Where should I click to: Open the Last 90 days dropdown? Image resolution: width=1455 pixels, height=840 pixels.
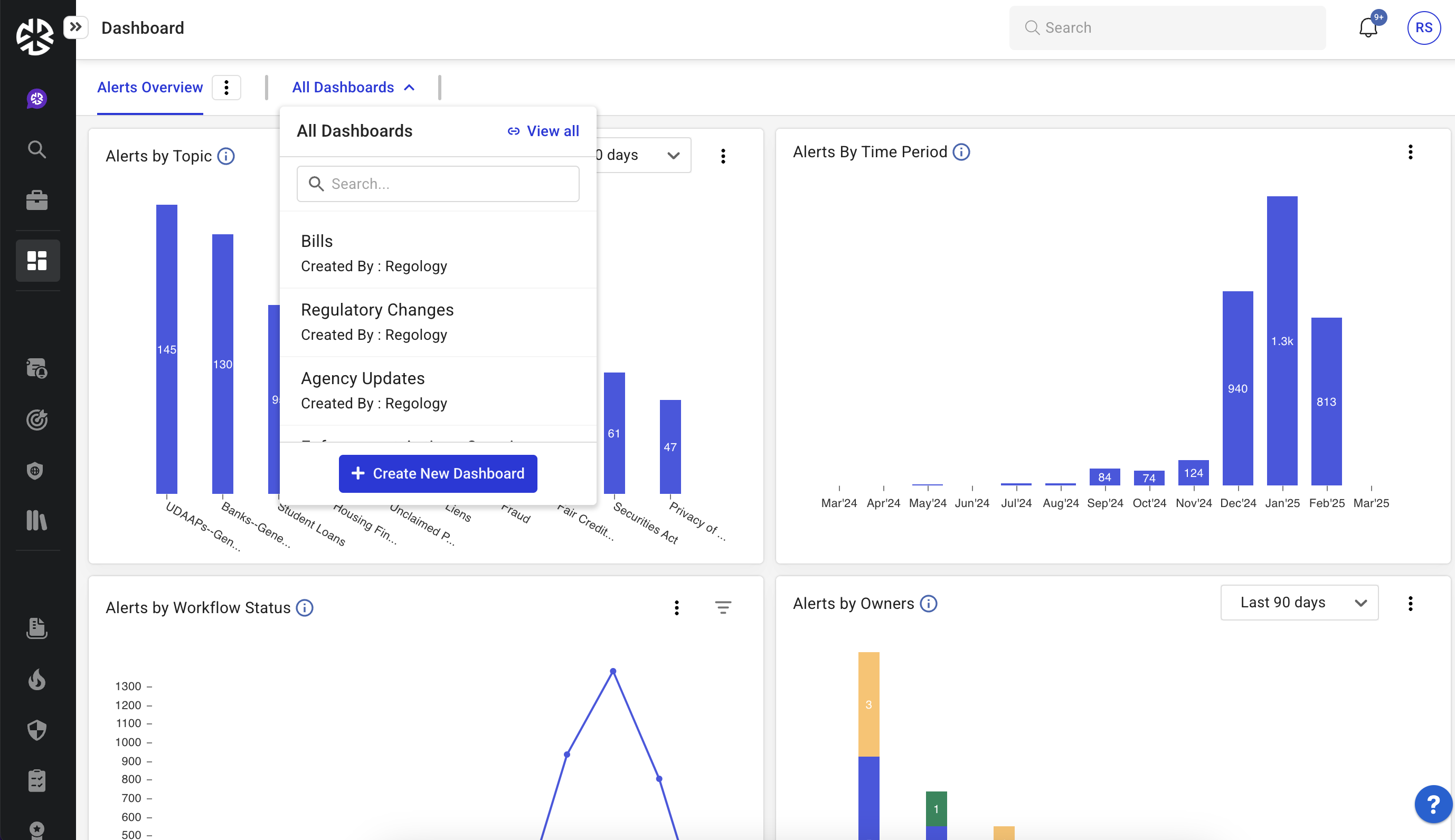(x=1299, y=603)
